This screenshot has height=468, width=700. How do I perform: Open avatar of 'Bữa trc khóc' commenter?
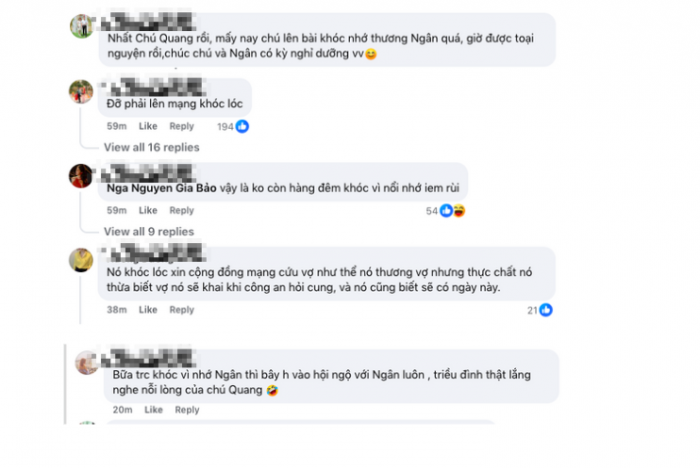[x=87, y=362]
